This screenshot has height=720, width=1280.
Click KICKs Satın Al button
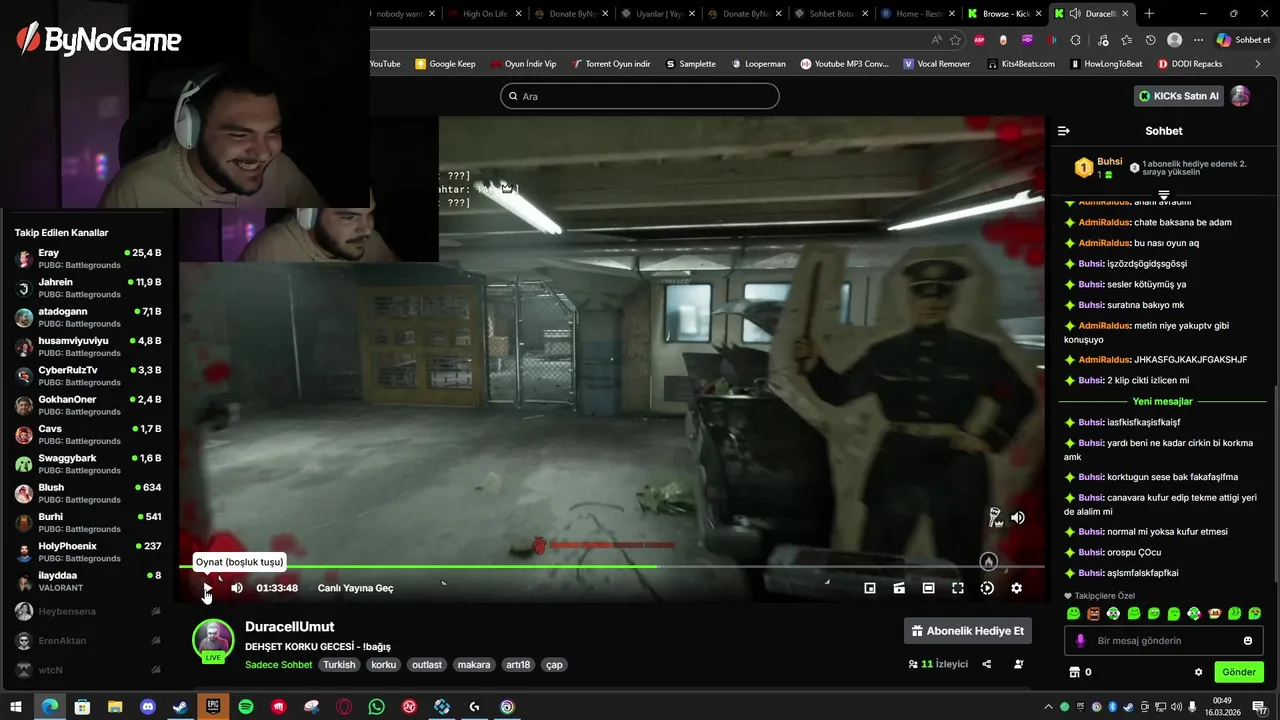1180,96
